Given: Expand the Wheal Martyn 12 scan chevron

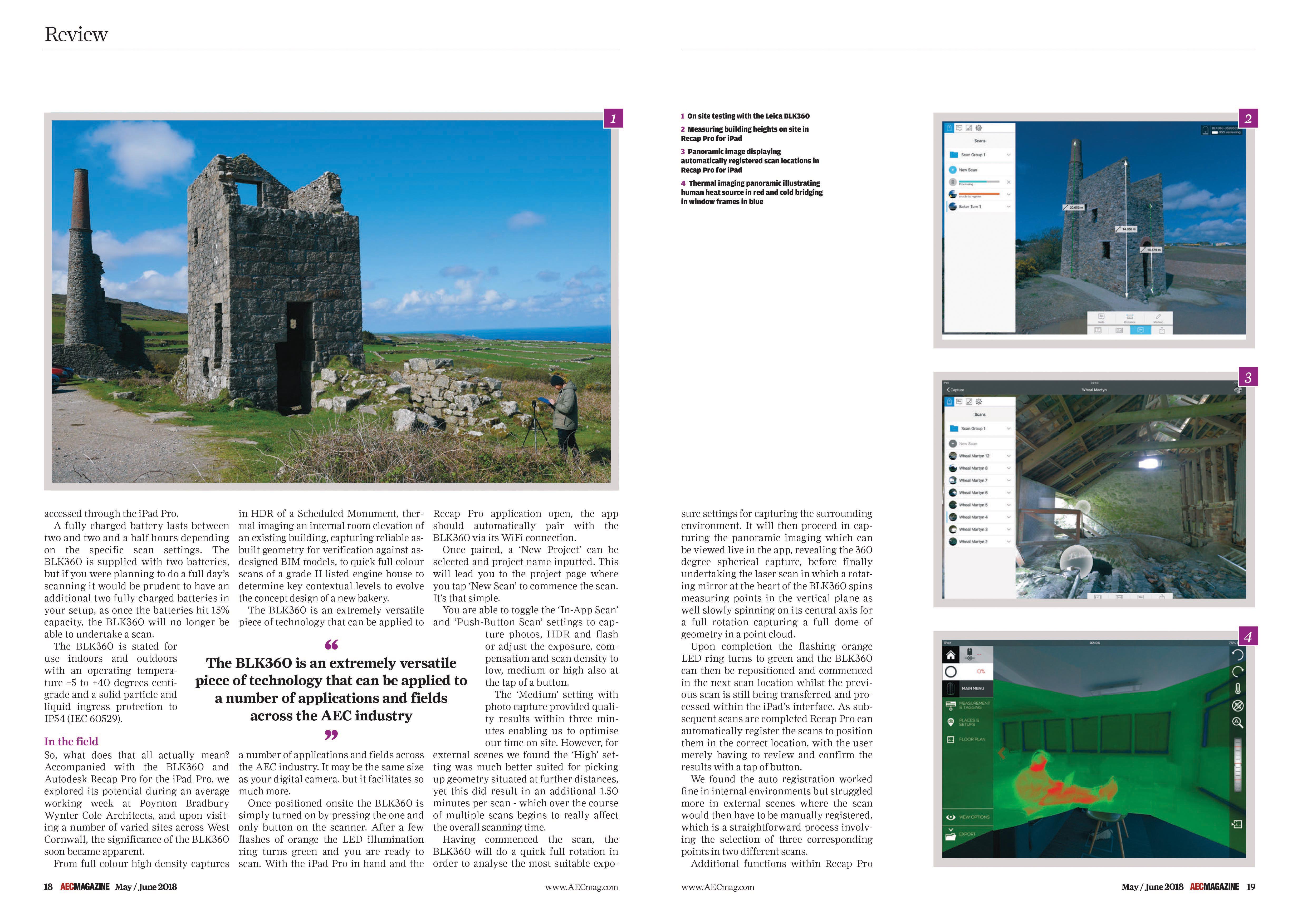Looking at the screenshot, I should tap(1008, 456).
